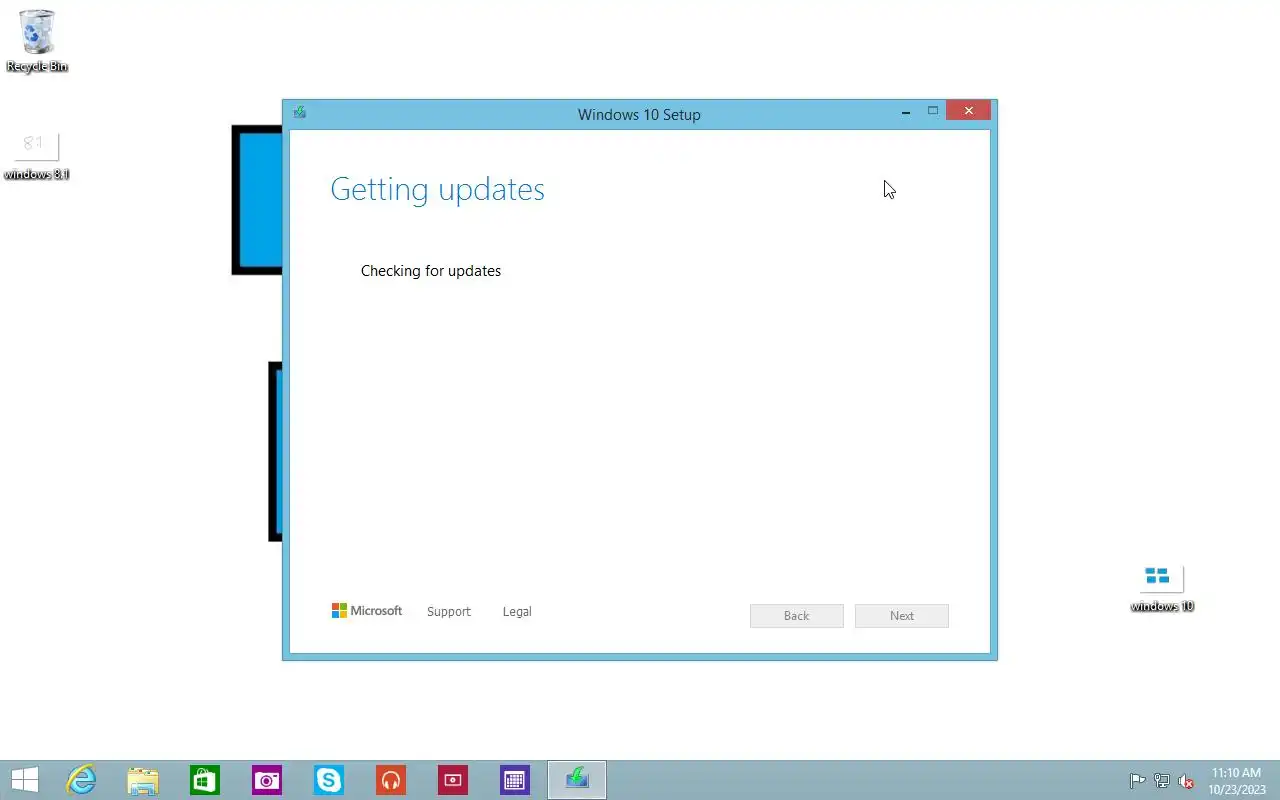This screenshot has height=800, width=1280.
Task: Open the Music headphones app in taskbar
Action: [x=391, y=780]
